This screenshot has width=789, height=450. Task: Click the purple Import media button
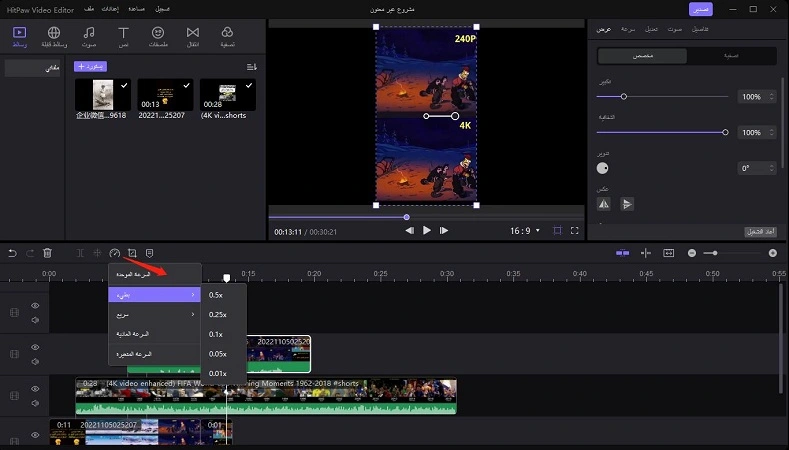click(x=91, y=66)
